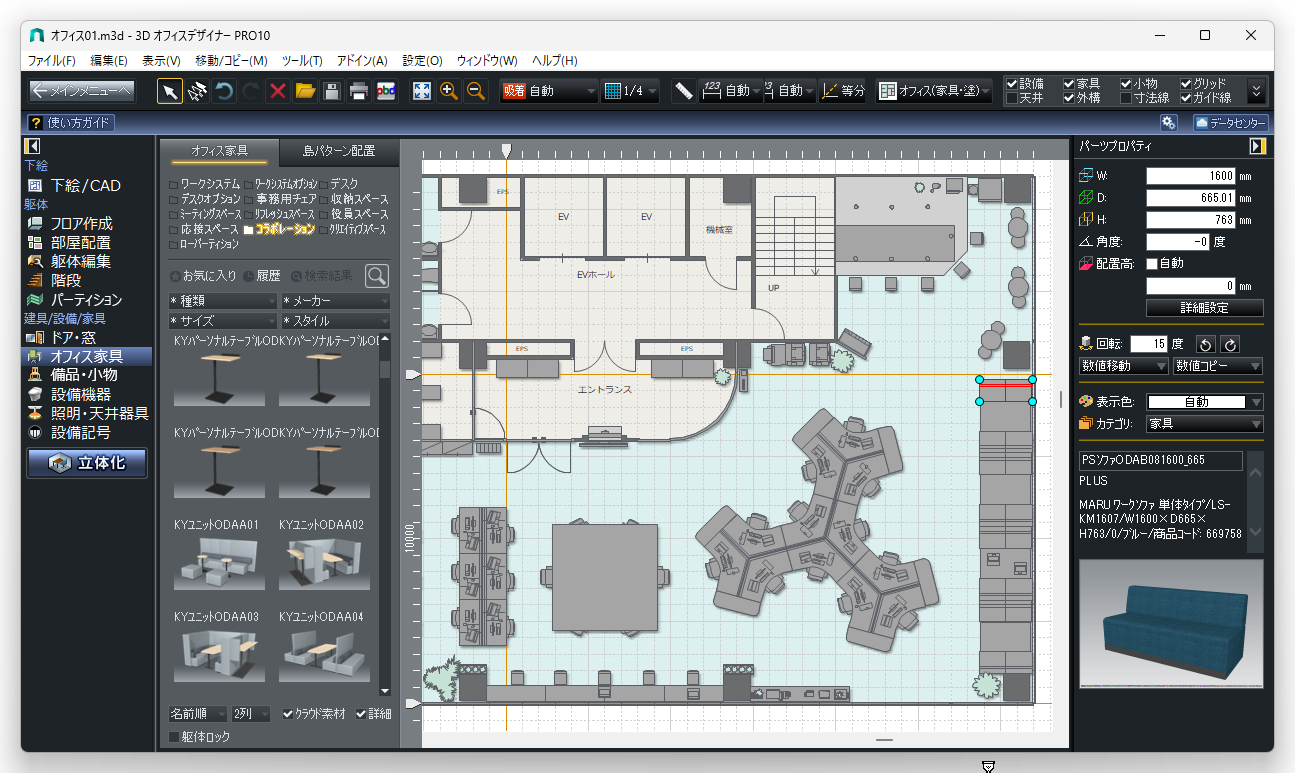This screenshot has width=1295, height=773.
Task: Click the printer icon in toolbar
Action: [359, 91]
